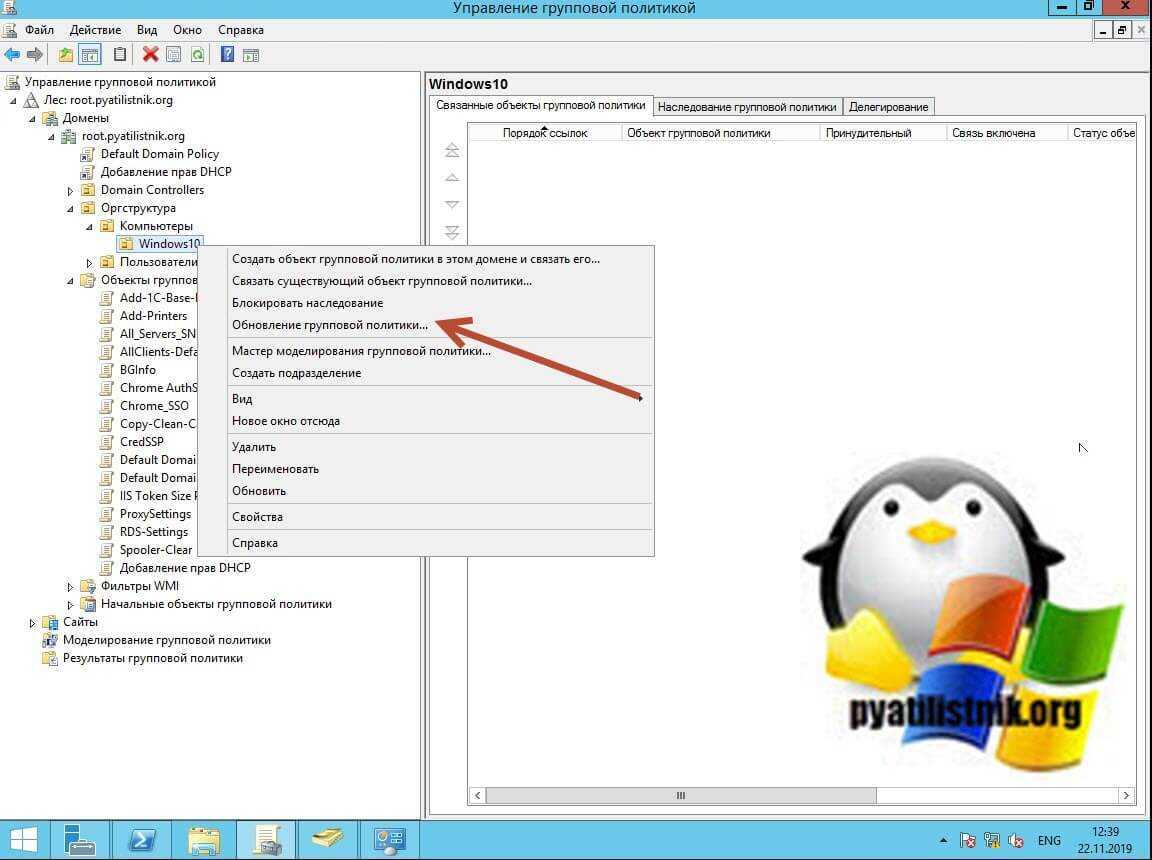Expand the Сайты tree node

tap(33, 622)
